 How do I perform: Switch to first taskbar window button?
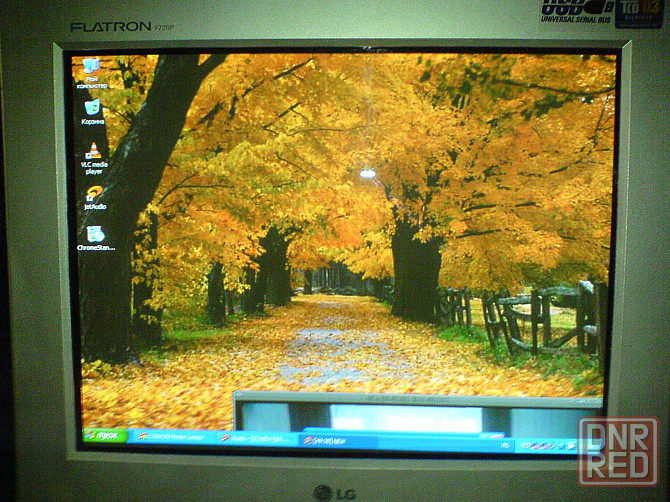(x=172, y=437)
